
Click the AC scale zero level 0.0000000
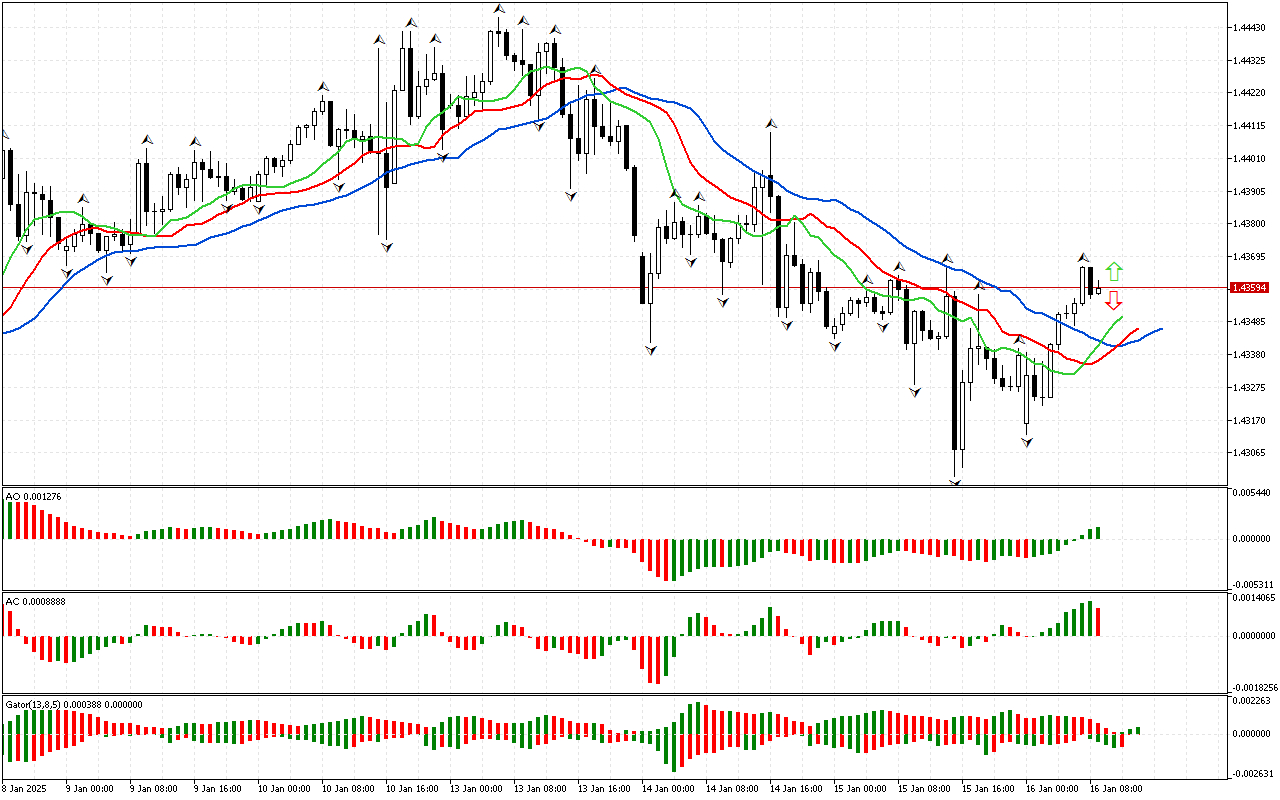pyautogui.click(x=1253, y=635)
